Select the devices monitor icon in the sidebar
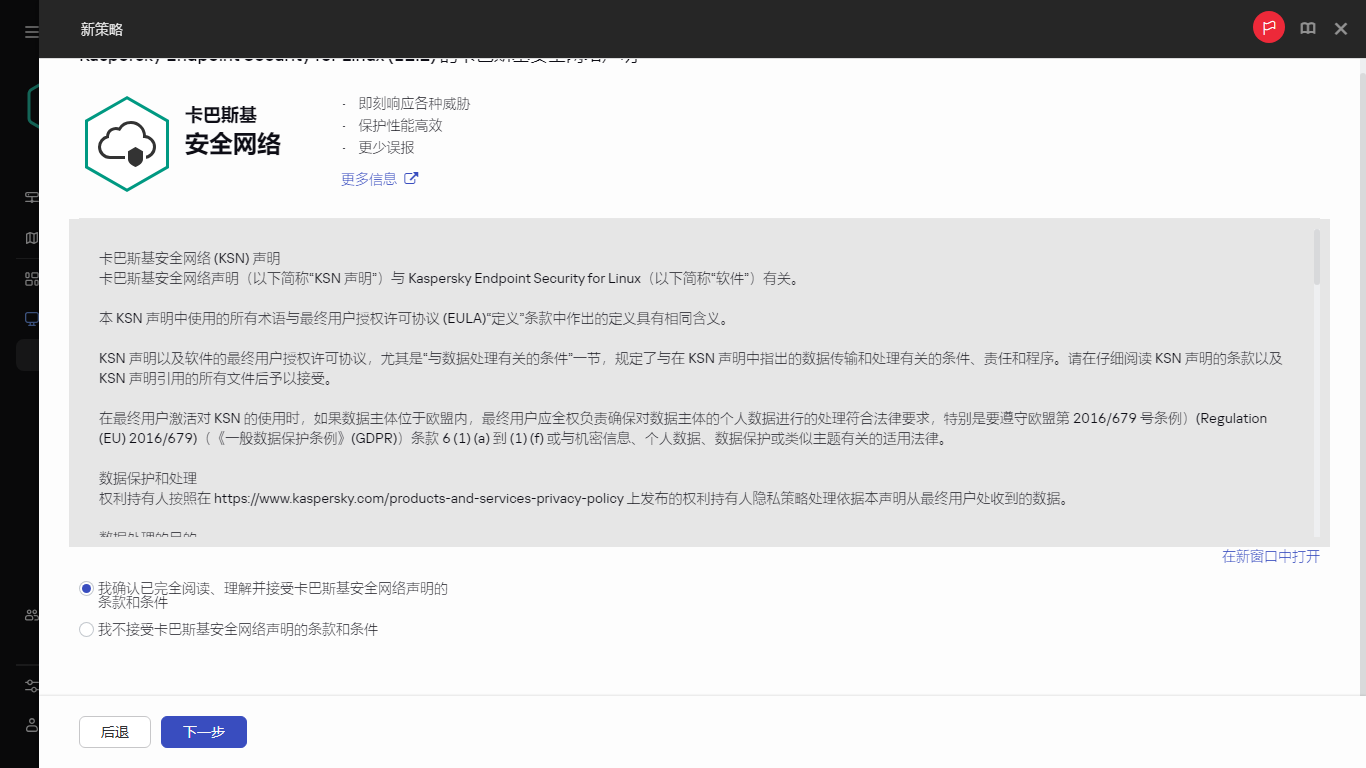This screenshot has height=768, width=1366. tap(30, 318)
